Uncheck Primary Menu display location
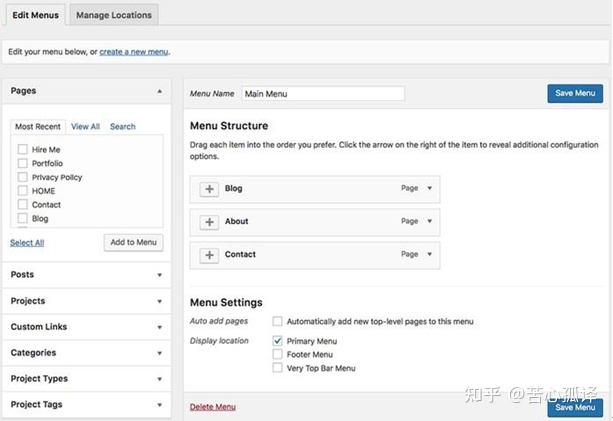Image resolution: width=613 pixels, height=421 pixels. (278, 341)
